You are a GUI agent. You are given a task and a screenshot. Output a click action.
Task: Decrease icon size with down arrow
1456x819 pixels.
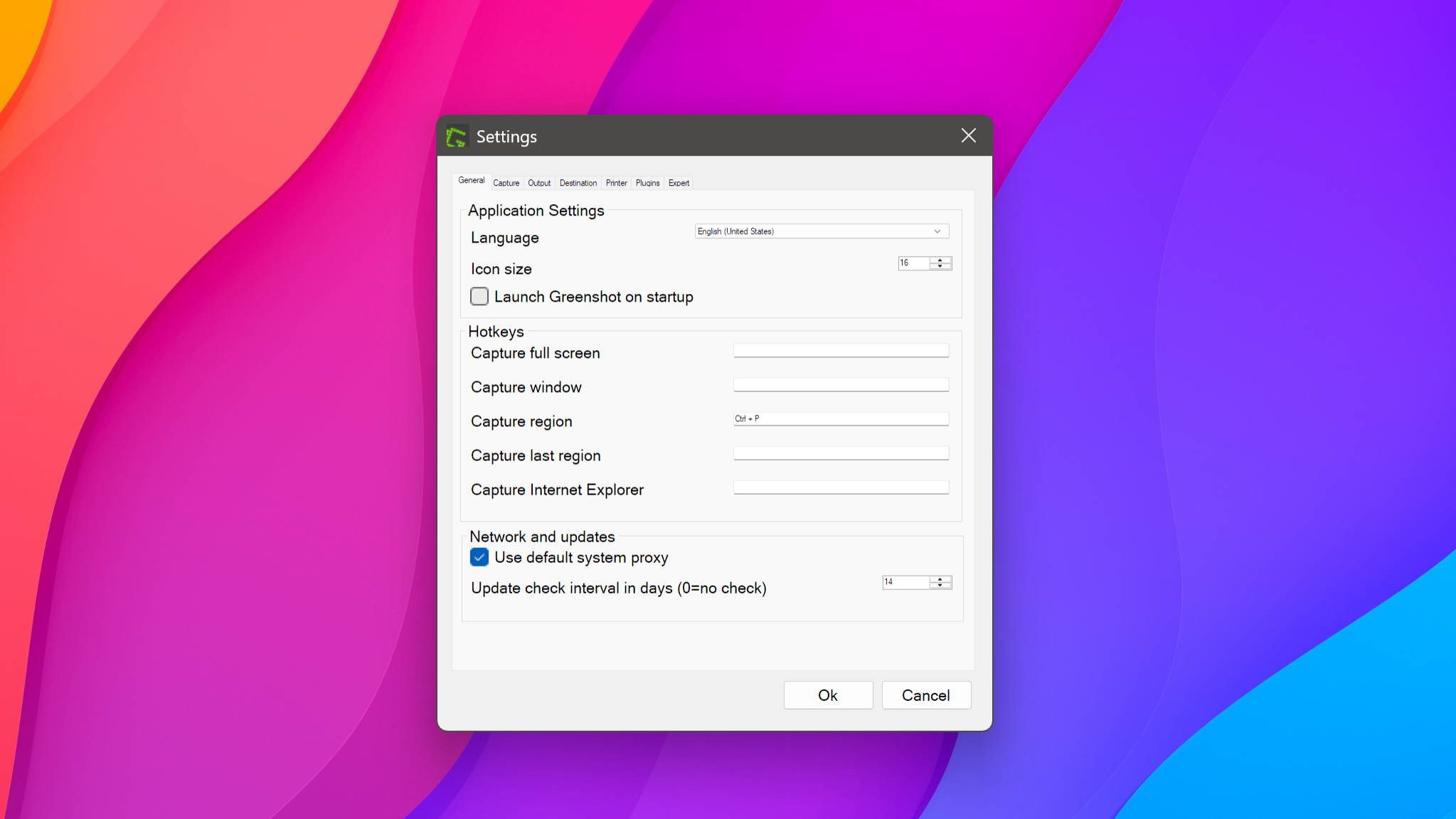coord(940,266)
